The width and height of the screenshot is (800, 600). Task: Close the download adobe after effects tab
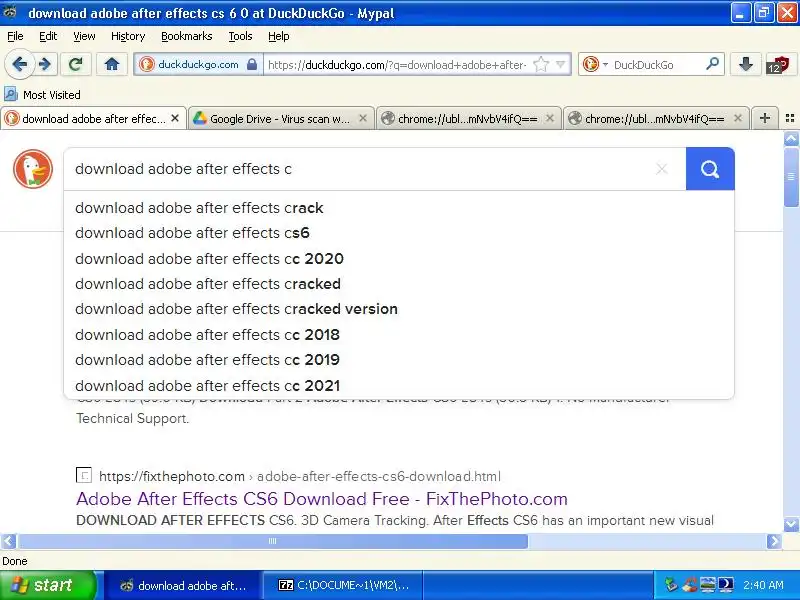point(175,118)
